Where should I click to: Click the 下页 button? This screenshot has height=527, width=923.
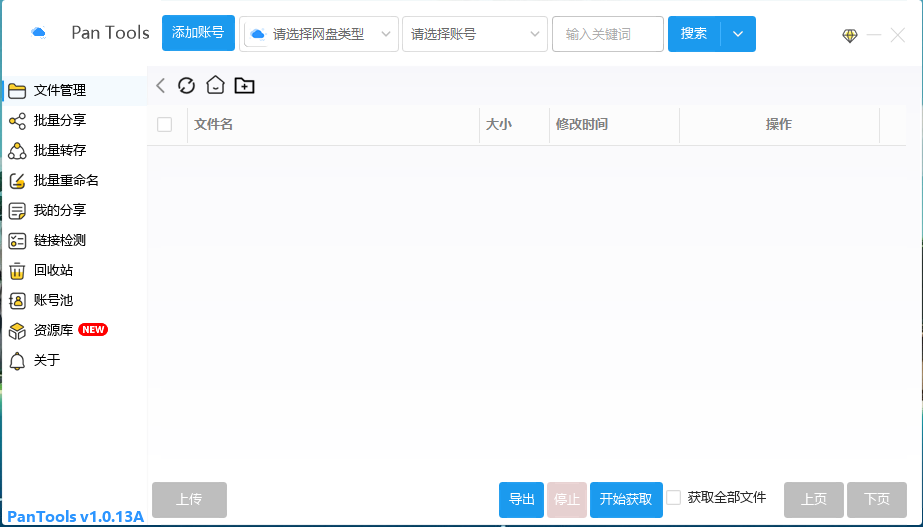pos(877,500)
